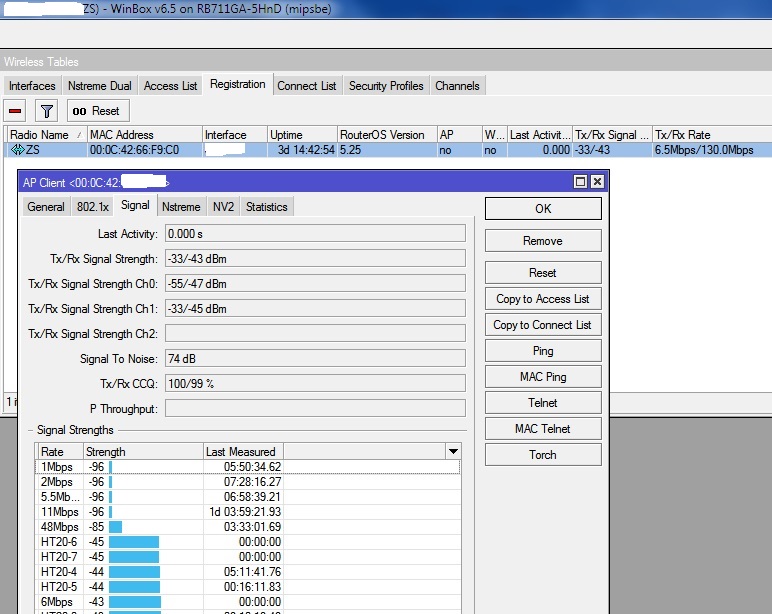772x614 pixels.
Task: Click the Last Activity field
Action: click(315, 233)
